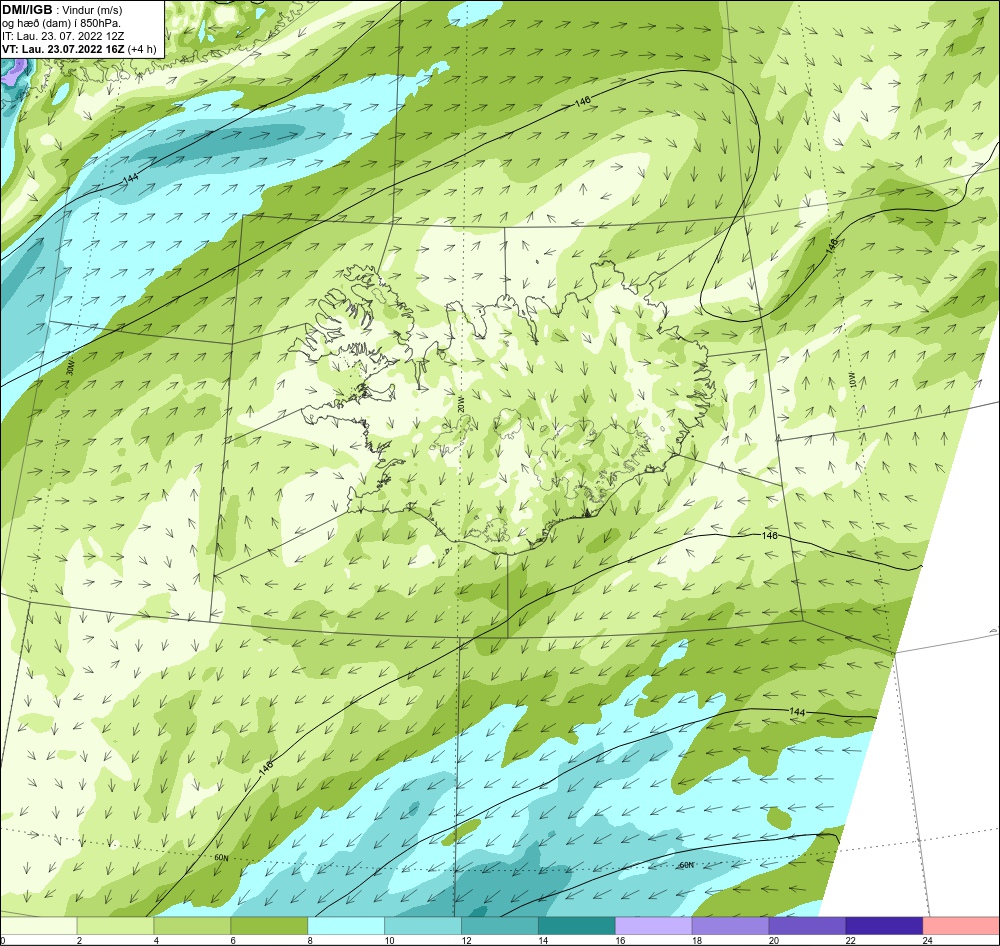Click the 10W longitude label

(852, 379)
